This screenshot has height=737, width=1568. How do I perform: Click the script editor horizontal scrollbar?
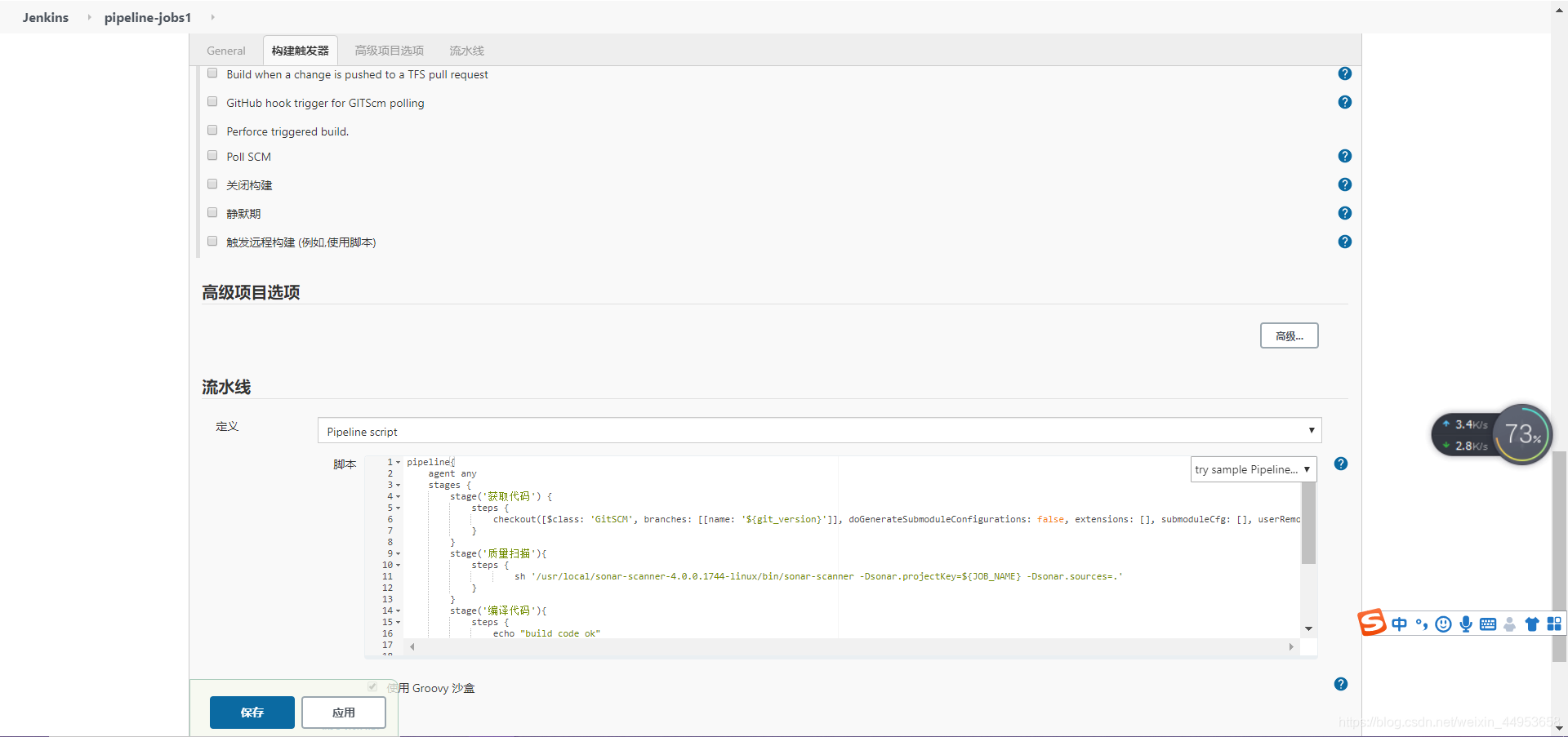[849, 647]
